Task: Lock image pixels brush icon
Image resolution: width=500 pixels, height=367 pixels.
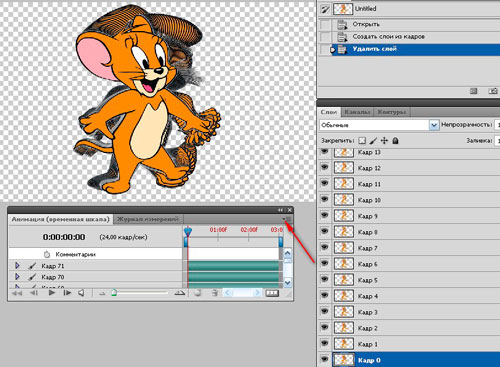Action: pos(373,141)
